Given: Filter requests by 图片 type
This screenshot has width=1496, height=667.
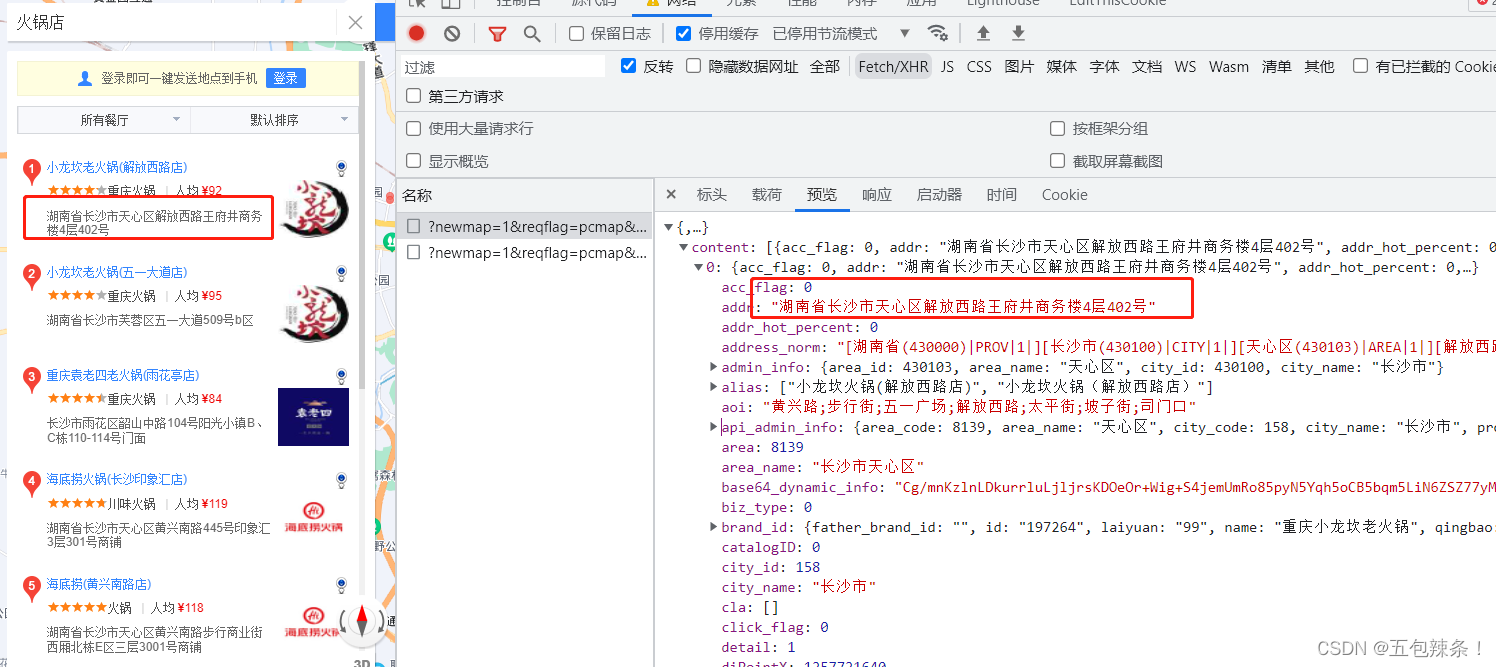Looking at the screenshot, I should (x=1019, y=67).
